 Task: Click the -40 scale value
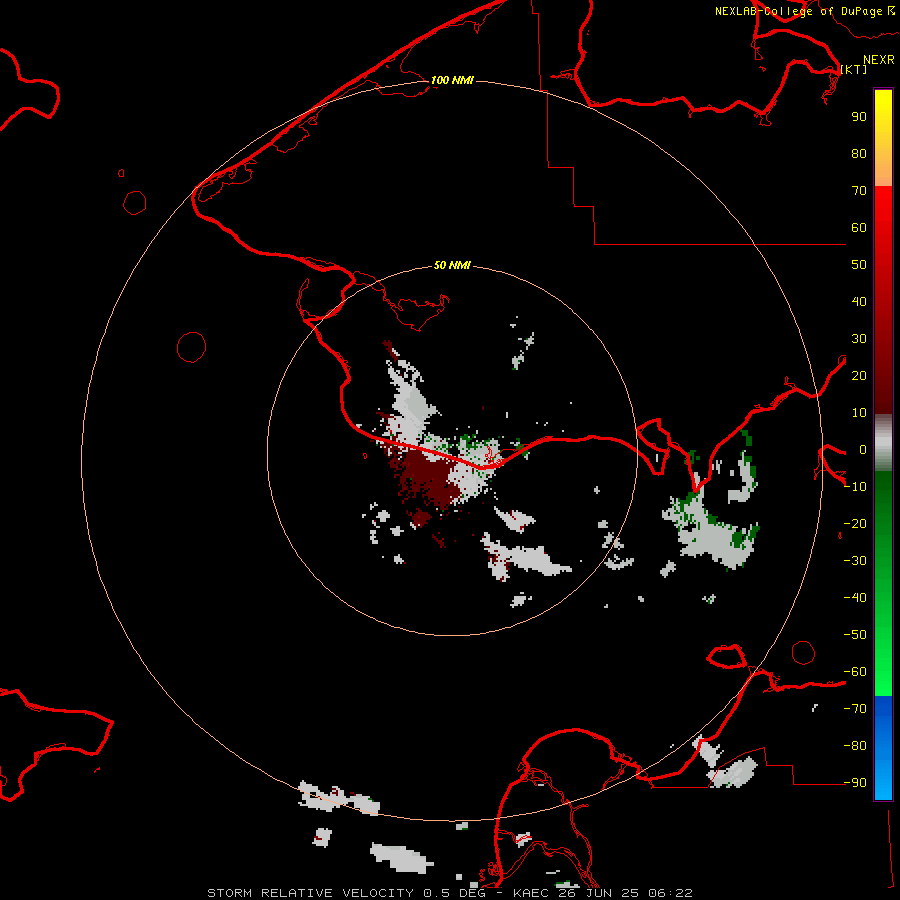855,598
